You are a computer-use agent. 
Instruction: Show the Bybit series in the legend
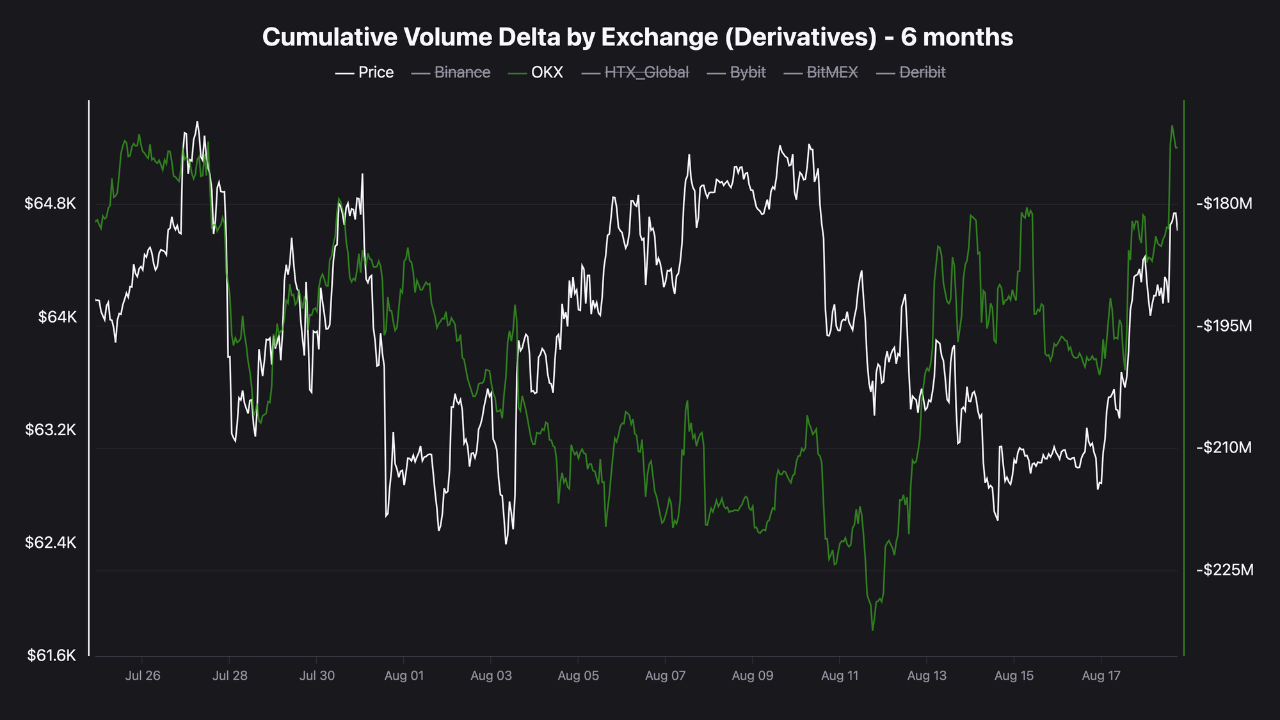735,72
